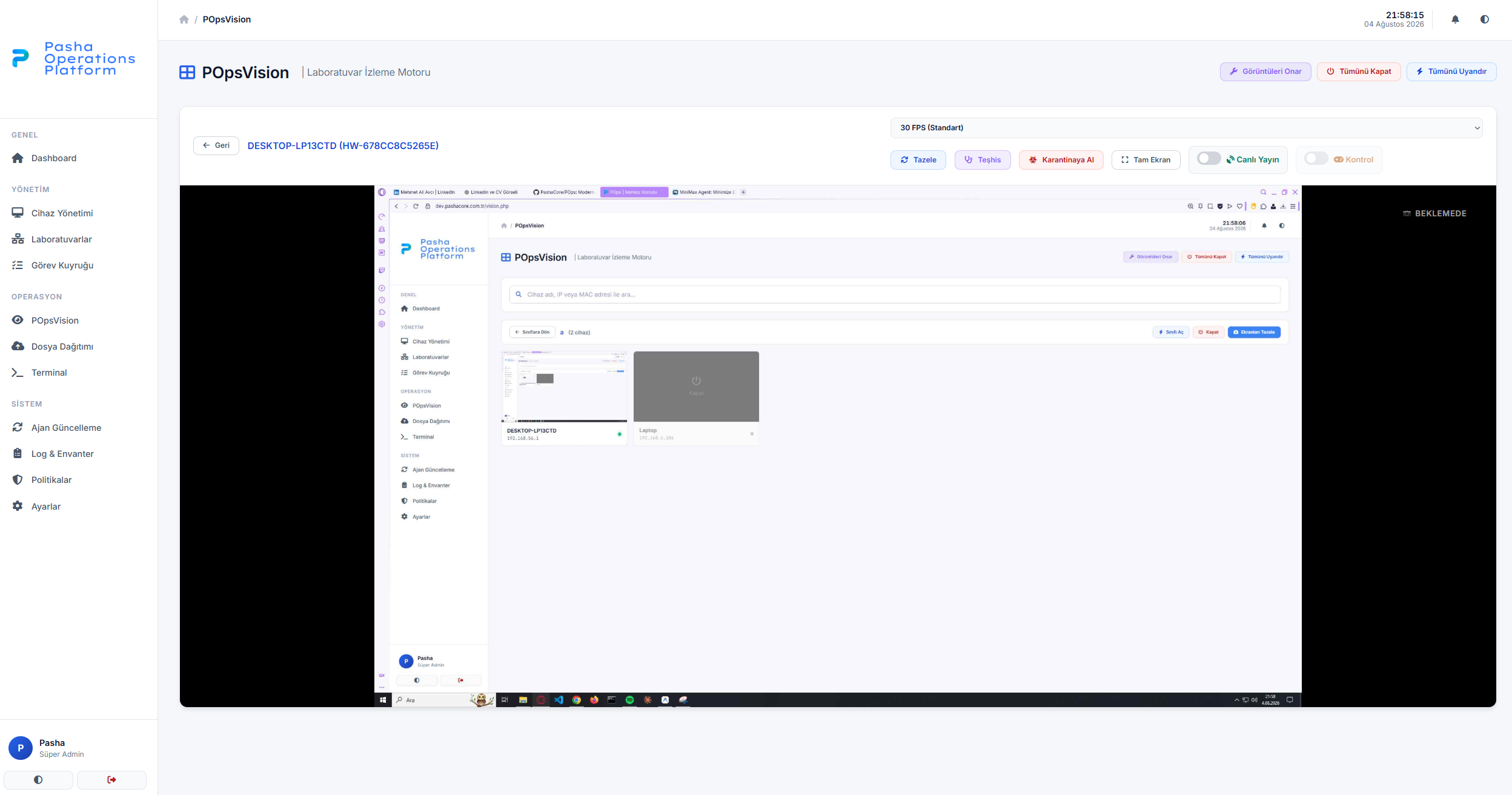Click the contrast theme icon in the top bar
1512x795 pixels.
click(1484, 19)
